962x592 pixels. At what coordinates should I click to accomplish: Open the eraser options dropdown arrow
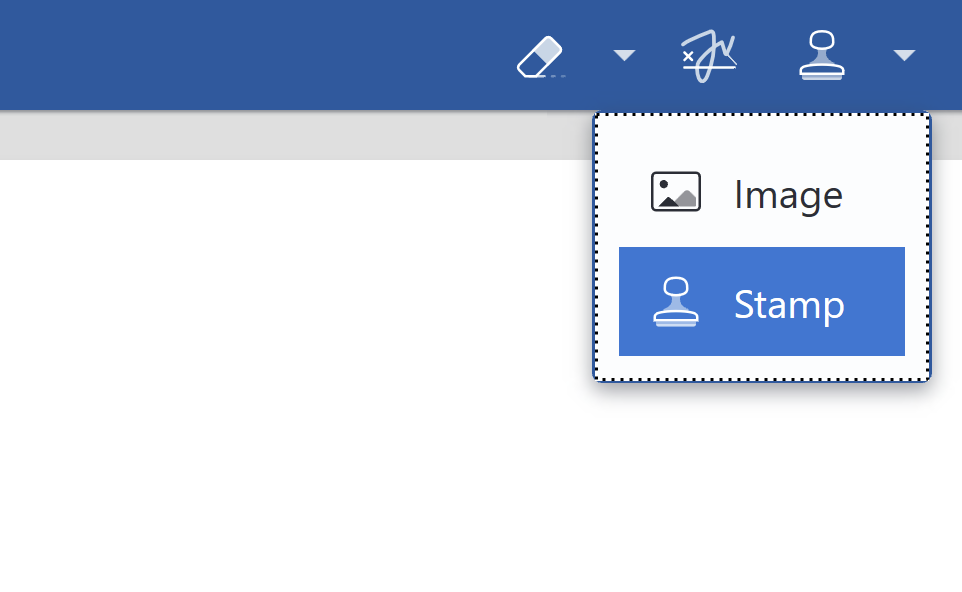coord(624,56)
